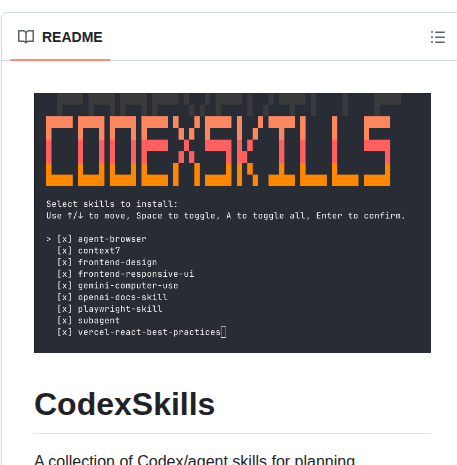Open the README outline list icon
Screen dimensions: 457x465
click(438, 37)
